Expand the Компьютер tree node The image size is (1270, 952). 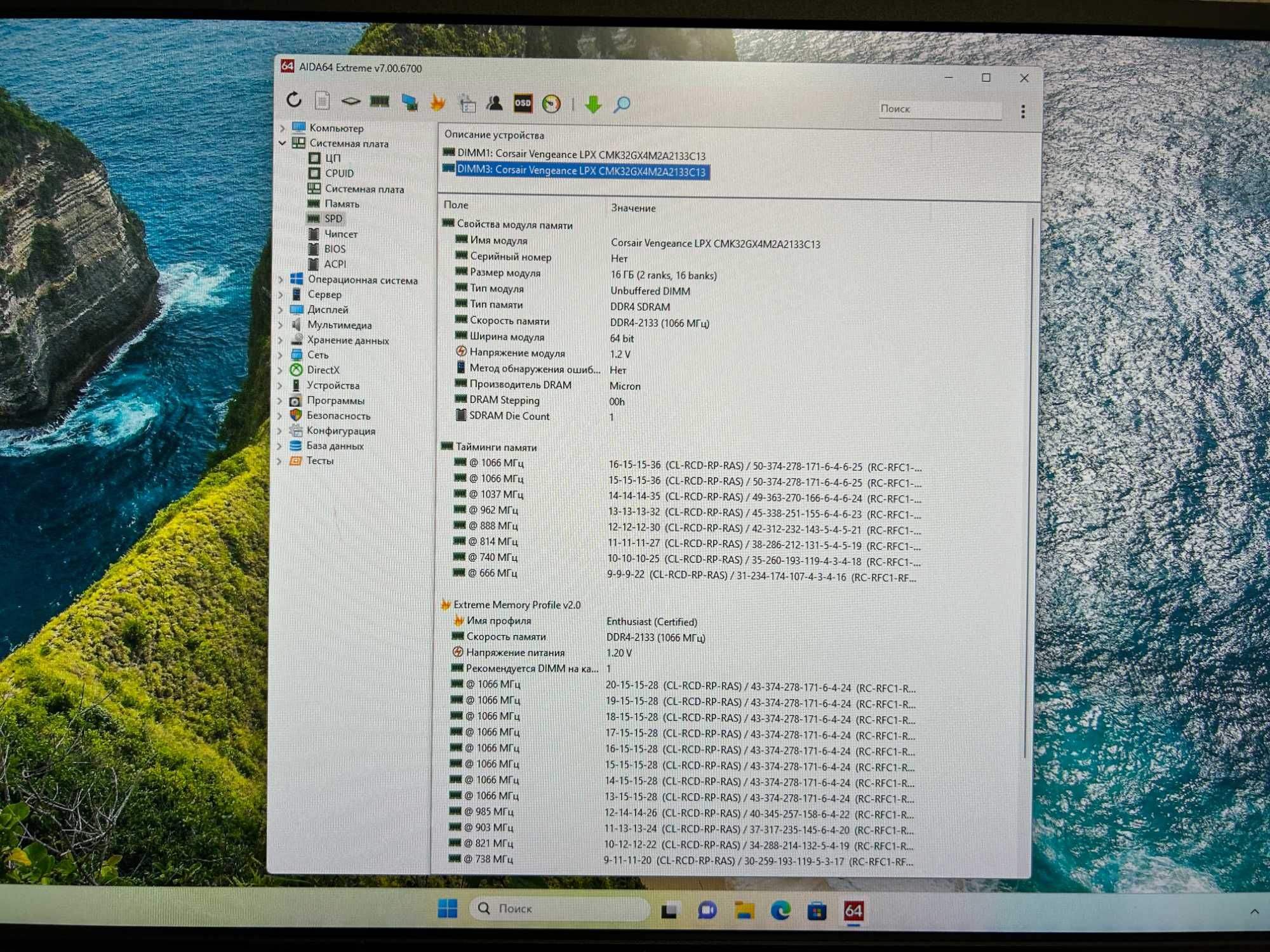[x=282, y=128]
